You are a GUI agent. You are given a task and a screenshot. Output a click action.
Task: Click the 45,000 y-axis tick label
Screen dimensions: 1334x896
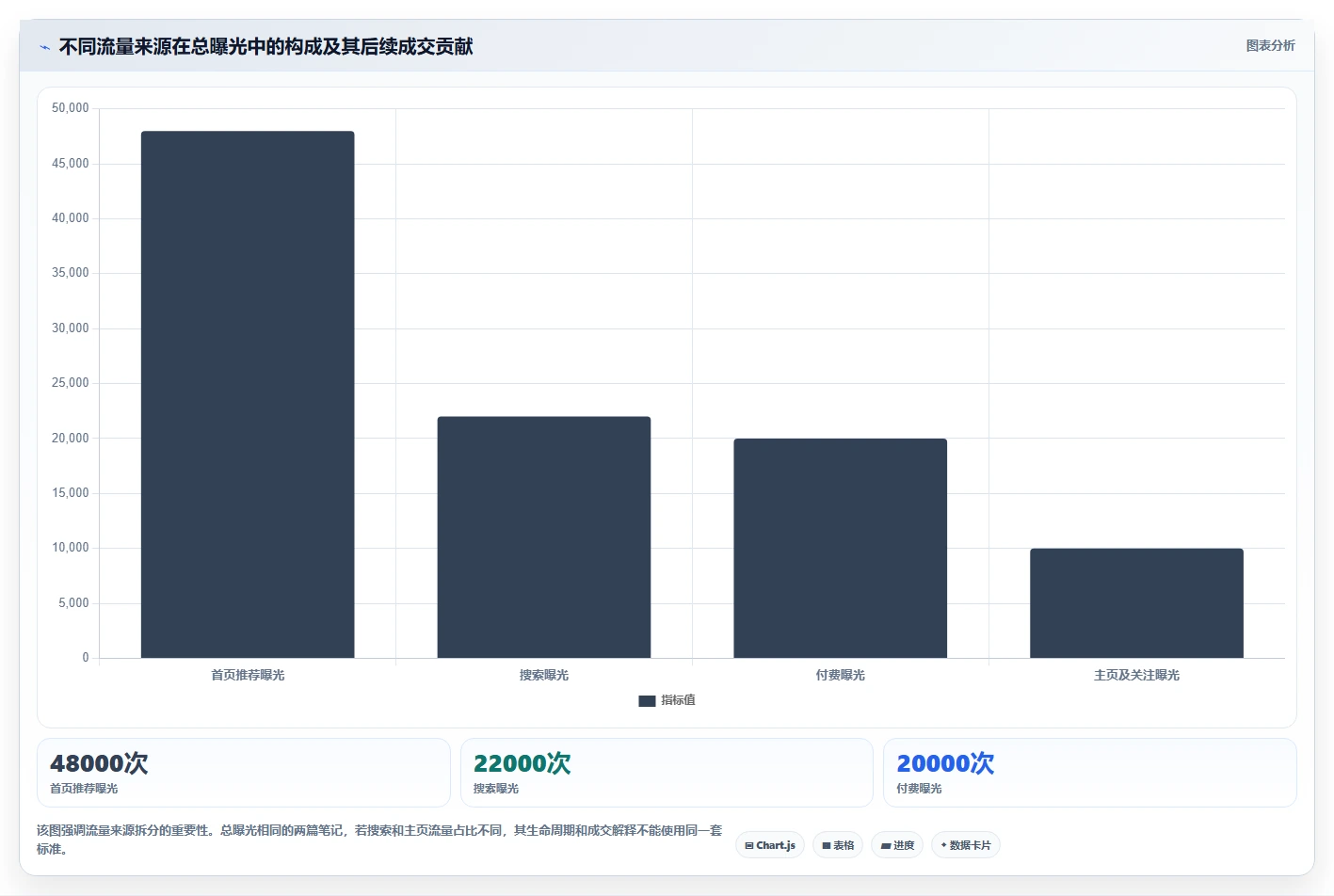71,164
